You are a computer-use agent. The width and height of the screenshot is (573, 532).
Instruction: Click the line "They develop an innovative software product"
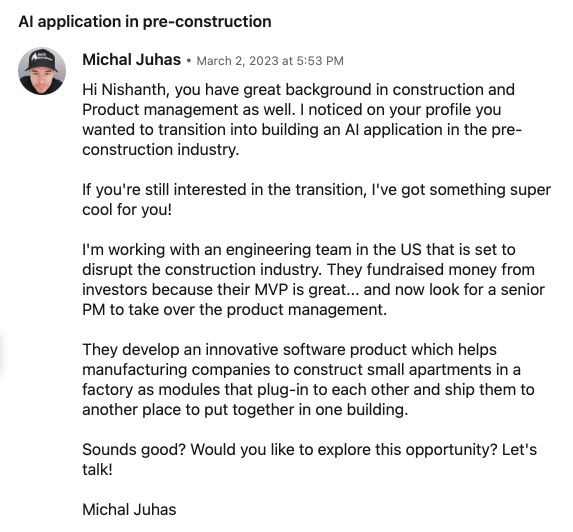click(x=289, y=350)
